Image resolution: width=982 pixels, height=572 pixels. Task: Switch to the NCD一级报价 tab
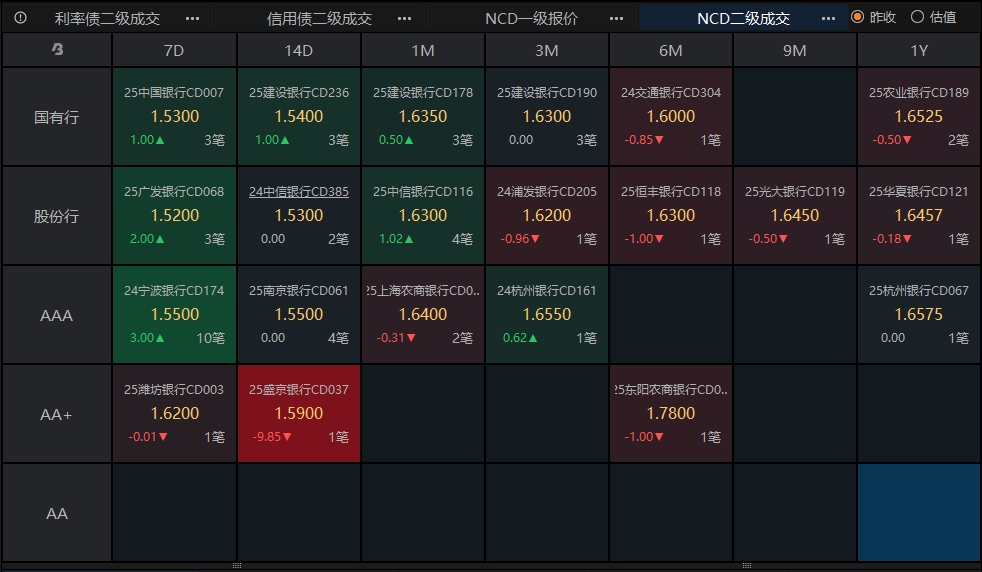(x=531, y=18)
